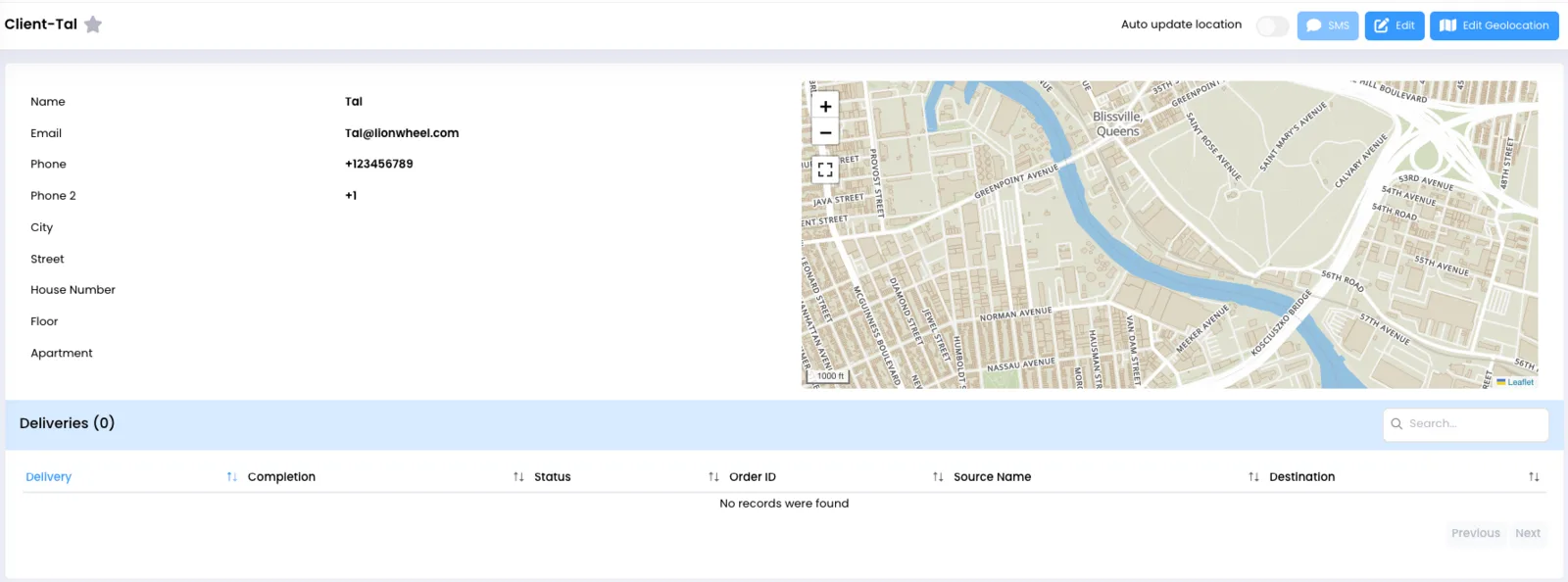1568x582 pixels.
Task: Sort by the Delivery column
Action: click(x=130, y=477)
